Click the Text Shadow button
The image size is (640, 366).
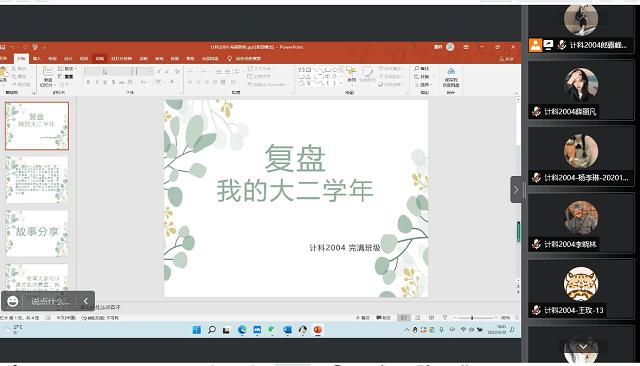pyautogui.click(x=113, y=82)
